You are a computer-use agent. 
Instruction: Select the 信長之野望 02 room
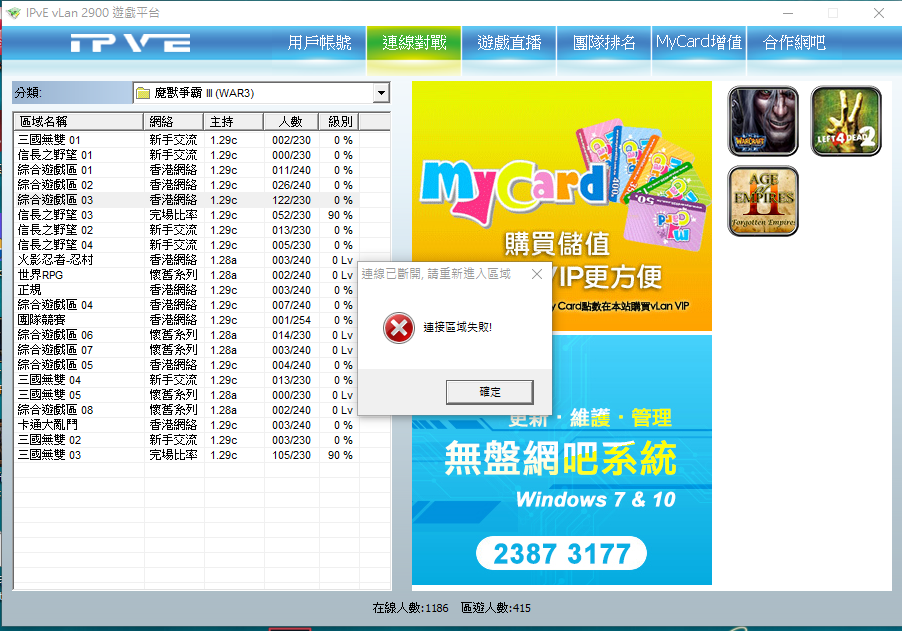click(x=187, y=230)
